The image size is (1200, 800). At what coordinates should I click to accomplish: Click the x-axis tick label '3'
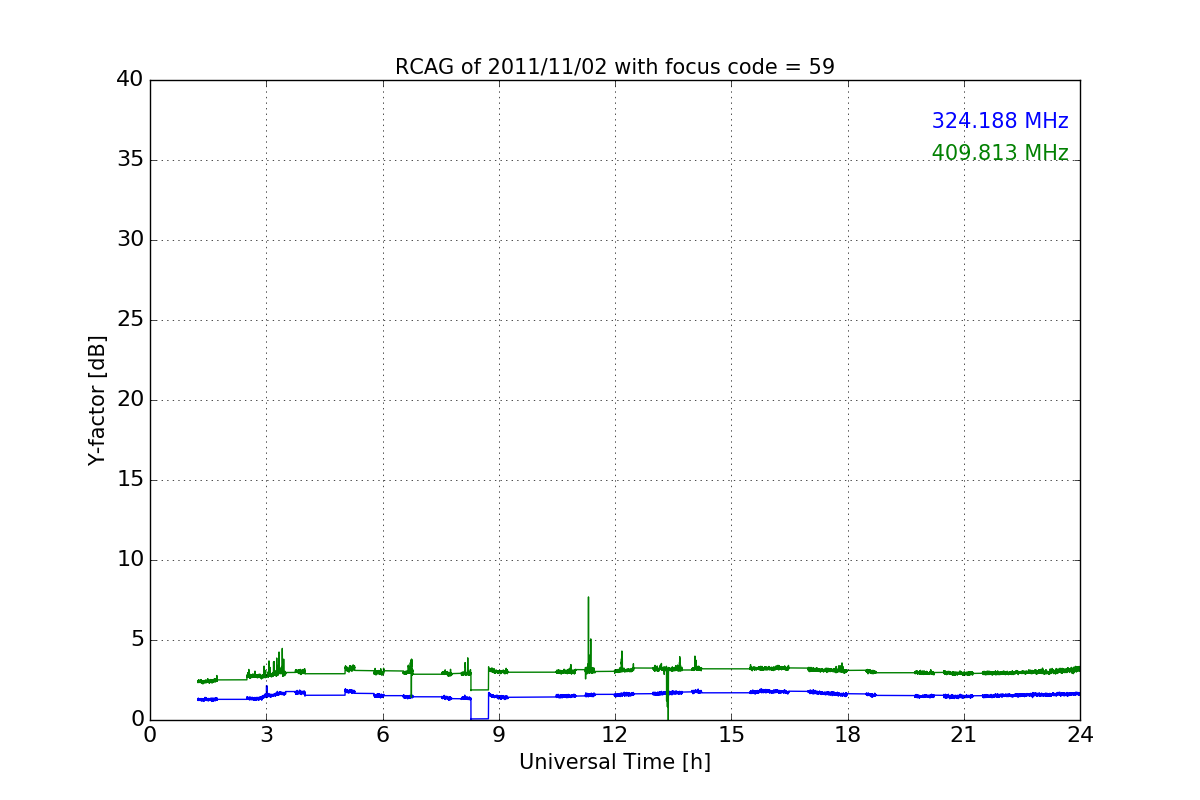click(x=266, y=735)
